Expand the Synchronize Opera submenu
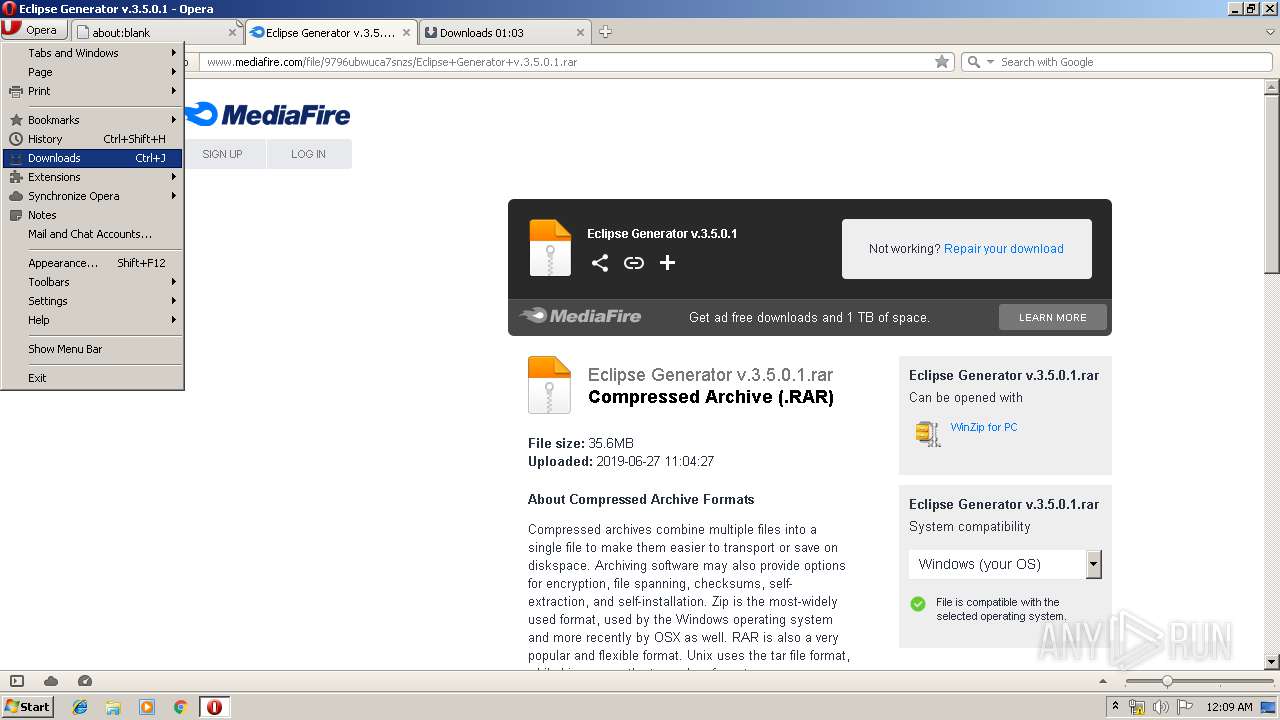The width and height of the screenshot is (1280, 720). pyautogui.click(x=92, y=196)
